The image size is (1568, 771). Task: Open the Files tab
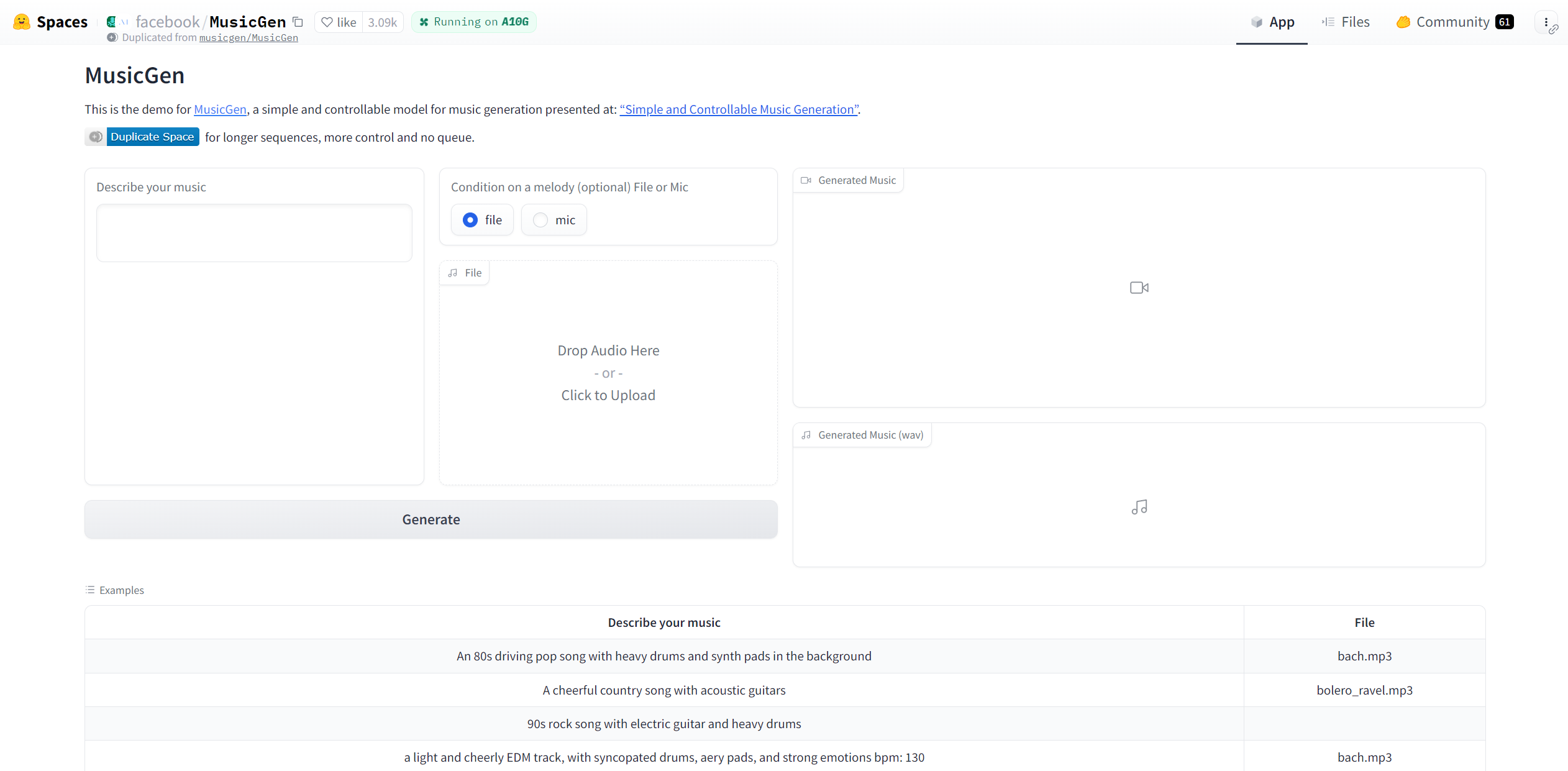tap(1346, 22)
